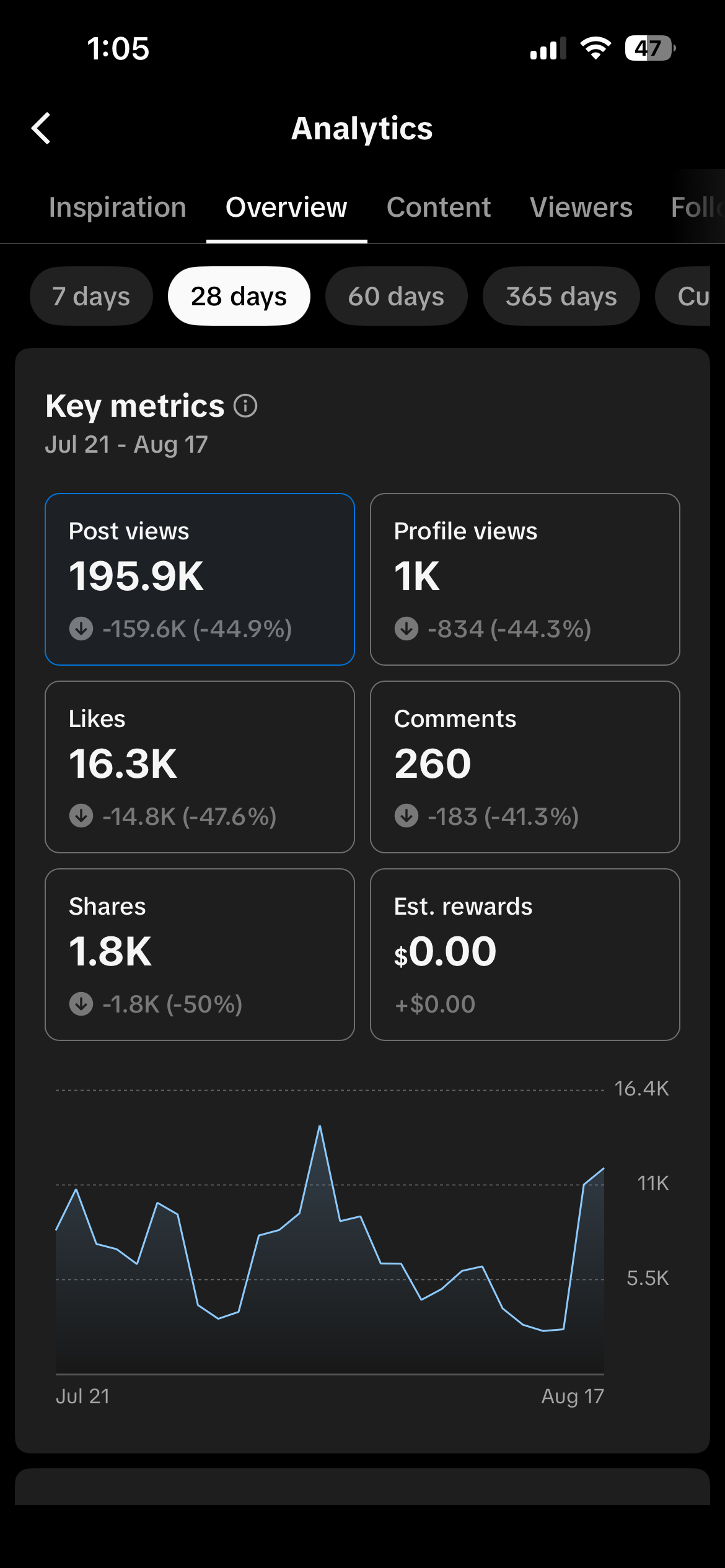Viewport: 725px width, 1568px height.
Task: Select the 60 days range chip
Action: (x=396, y=296)
